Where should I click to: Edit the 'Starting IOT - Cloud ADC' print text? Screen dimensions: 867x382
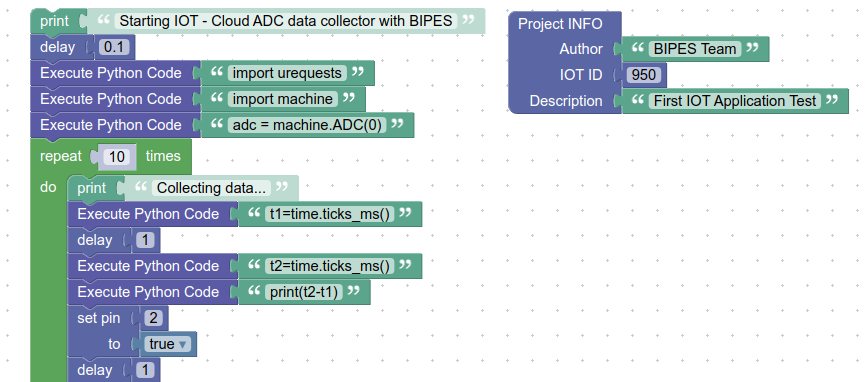(x=286, y=21)
